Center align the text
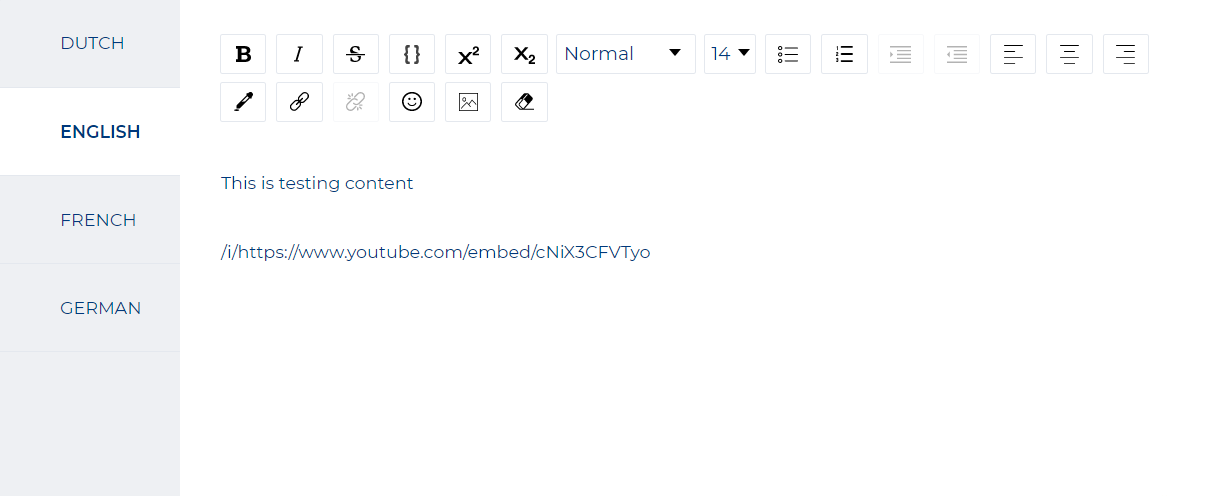Image resolution: width=1209 pixels, height=496 pixels. (x=1069, y=54)
